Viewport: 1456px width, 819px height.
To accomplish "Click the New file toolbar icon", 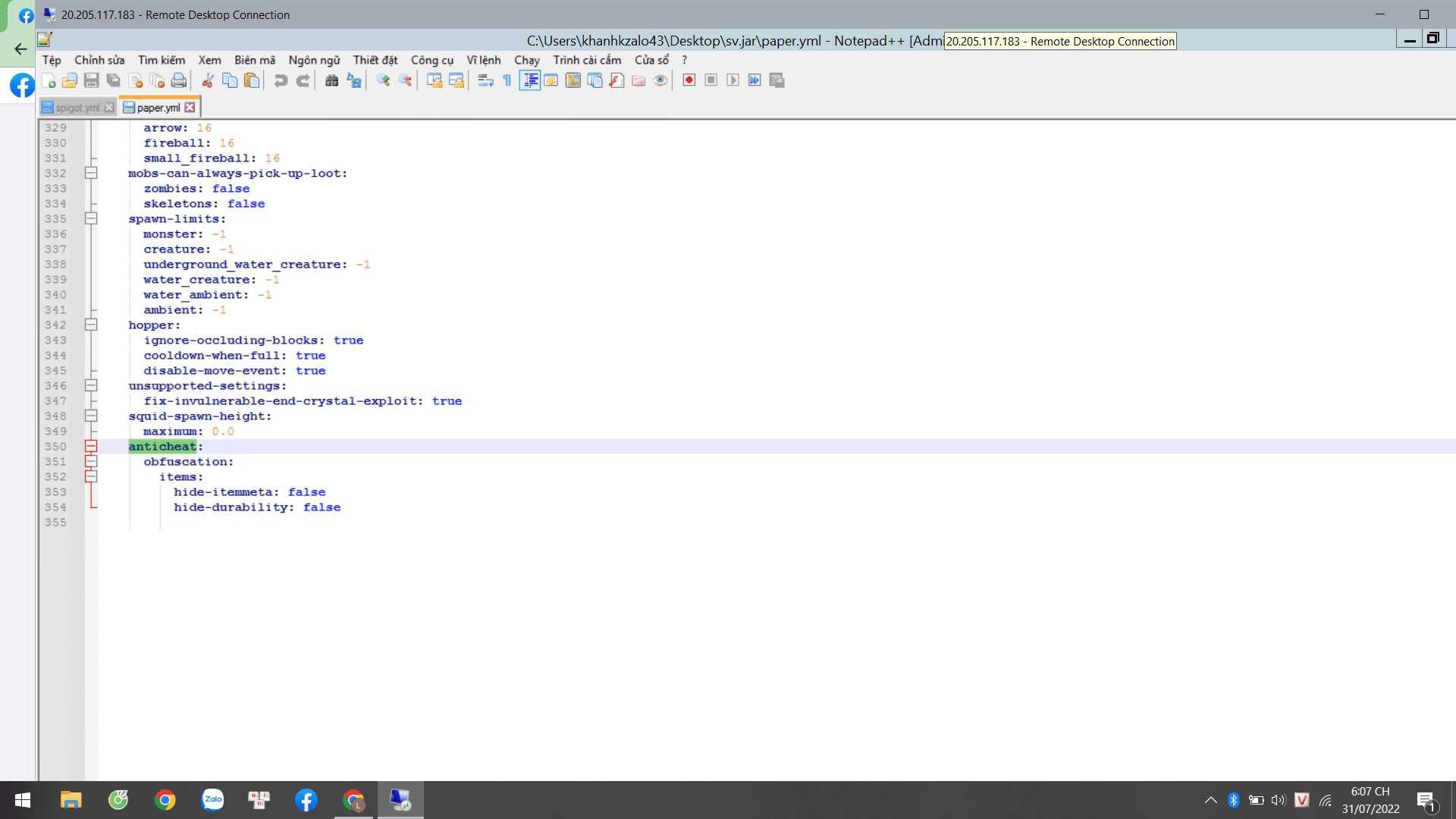I will pos(49,80).
